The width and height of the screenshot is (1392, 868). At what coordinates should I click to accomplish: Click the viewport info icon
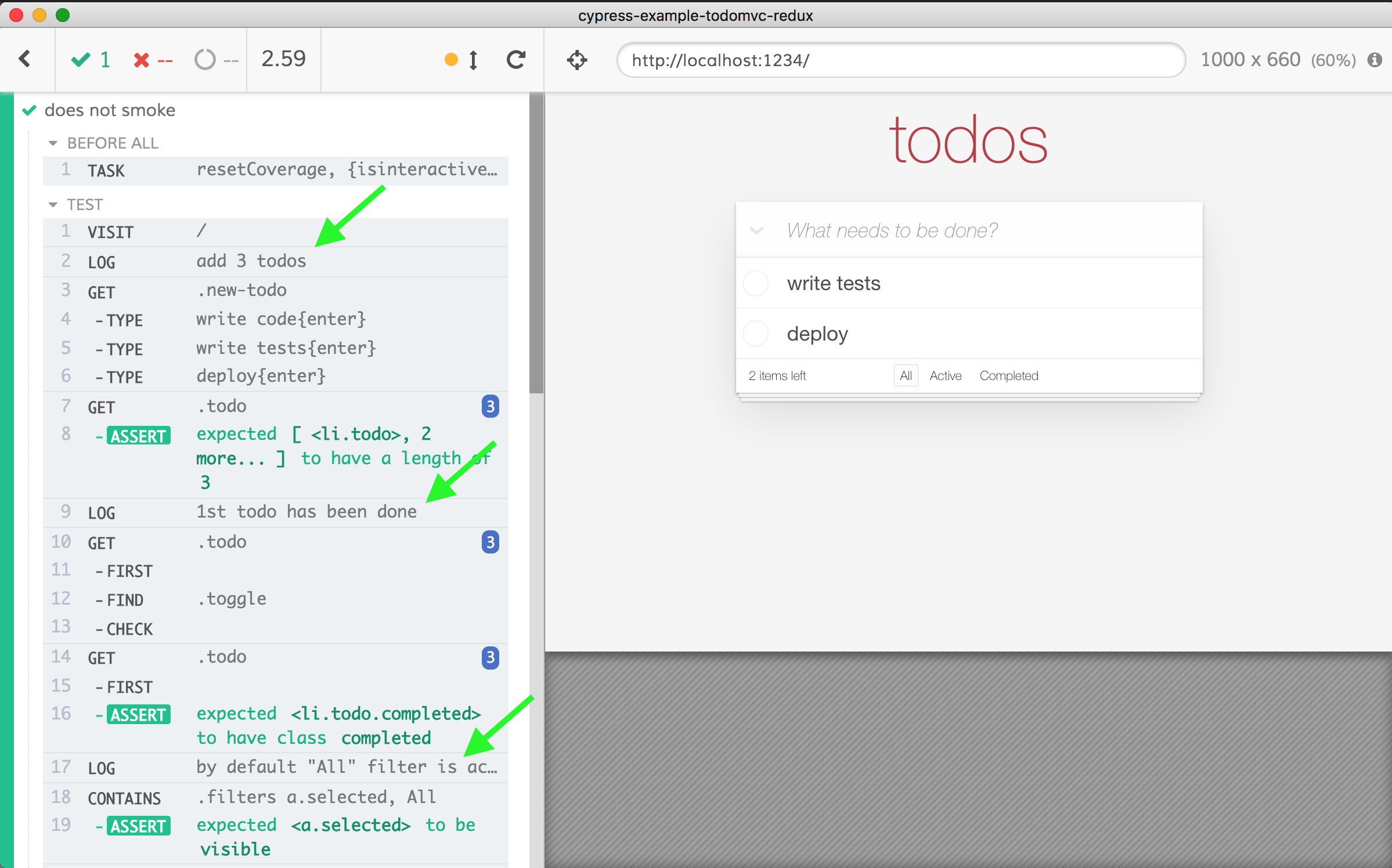pos(1374,60)
